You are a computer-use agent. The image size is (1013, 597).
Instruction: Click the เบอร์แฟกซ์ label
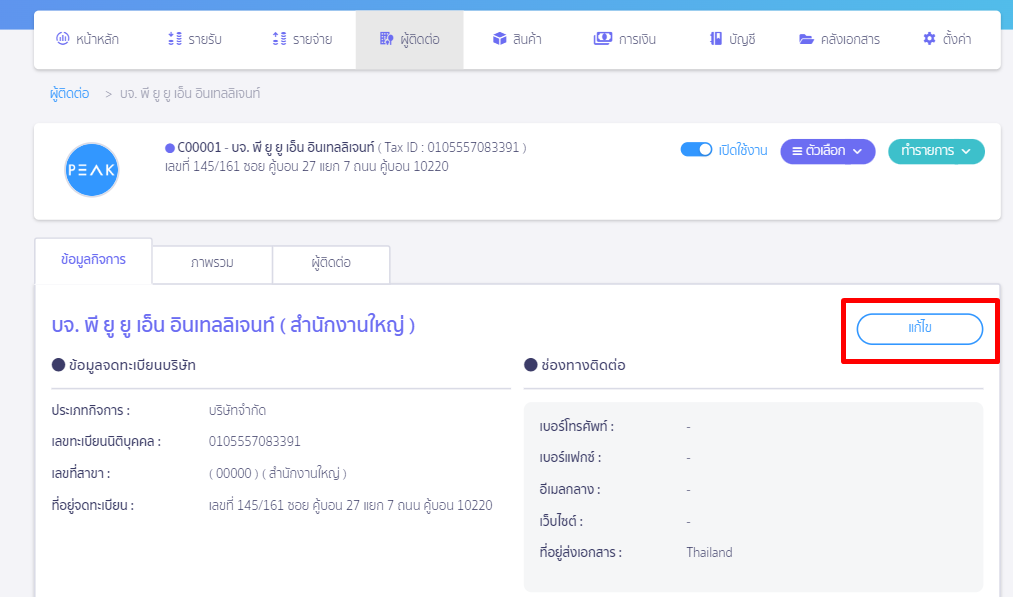[570, 457]
